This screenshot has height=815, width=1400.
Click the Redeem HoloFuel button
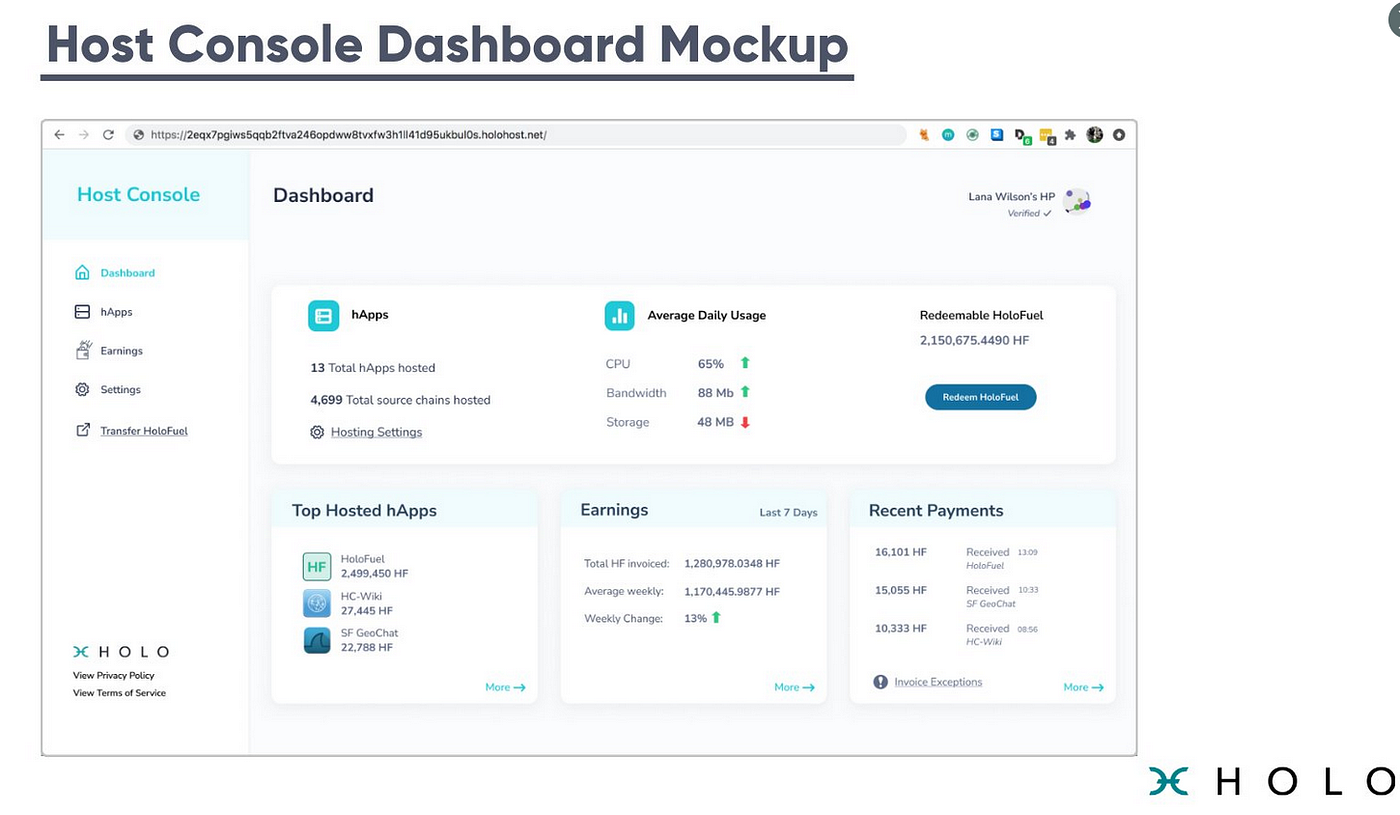(981, 397)
